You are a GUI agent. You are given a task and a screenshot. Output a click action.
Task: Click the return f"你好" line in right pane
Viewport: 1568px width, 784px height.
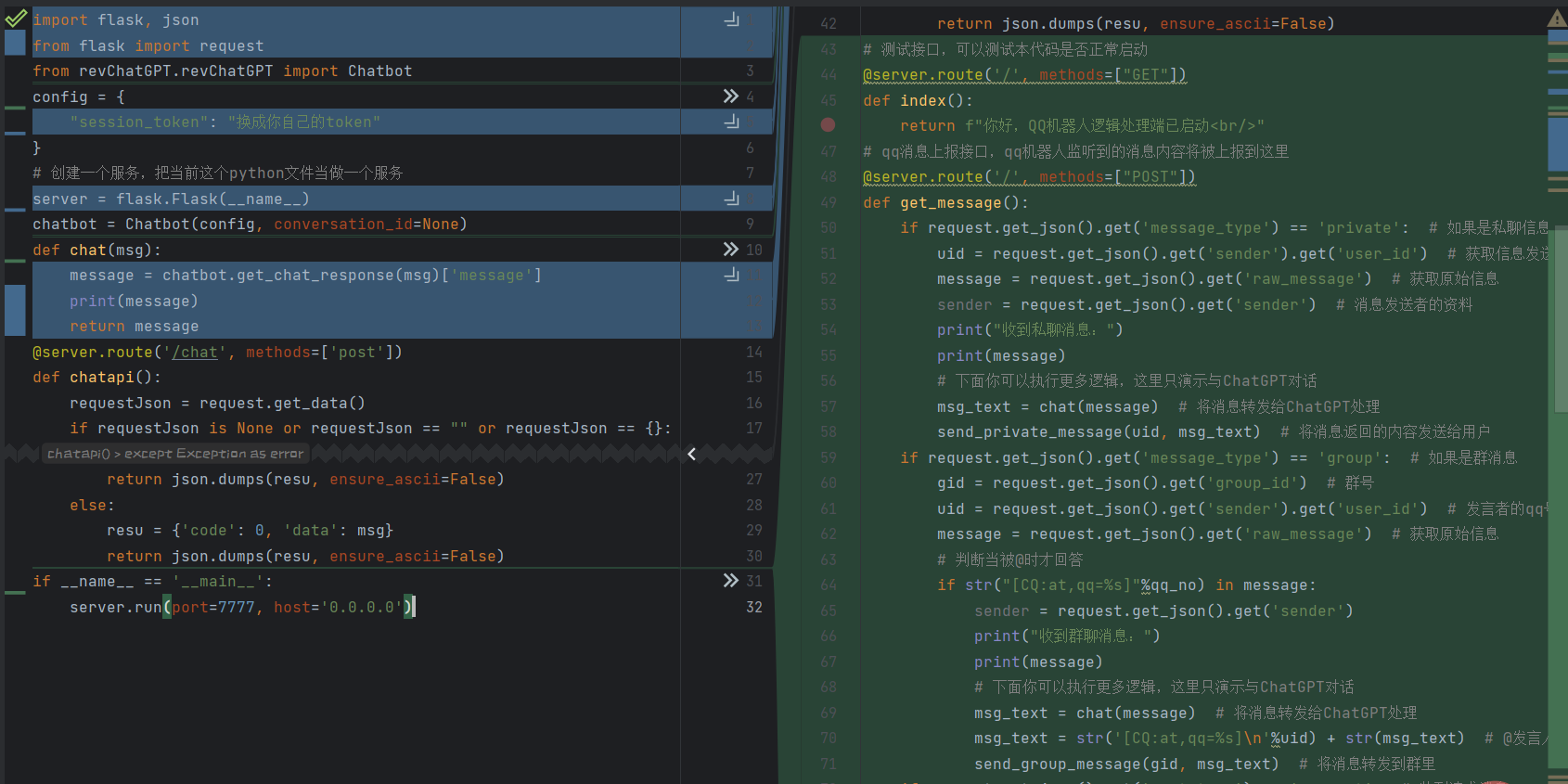tap(1083, 126)
